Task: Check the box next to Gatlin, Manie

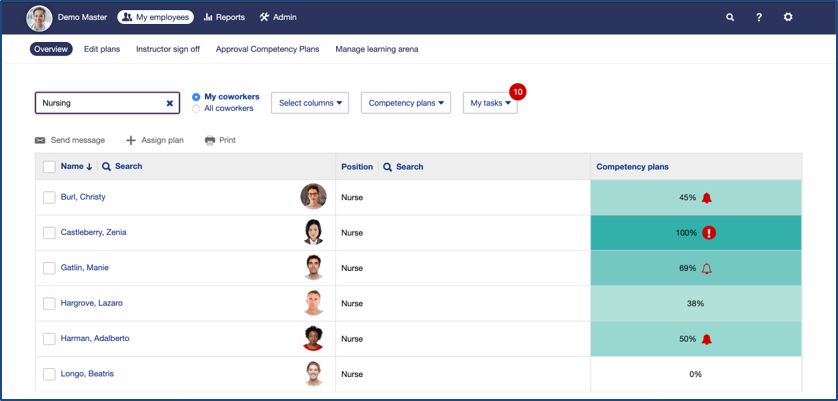Action: tap(49, 268)
